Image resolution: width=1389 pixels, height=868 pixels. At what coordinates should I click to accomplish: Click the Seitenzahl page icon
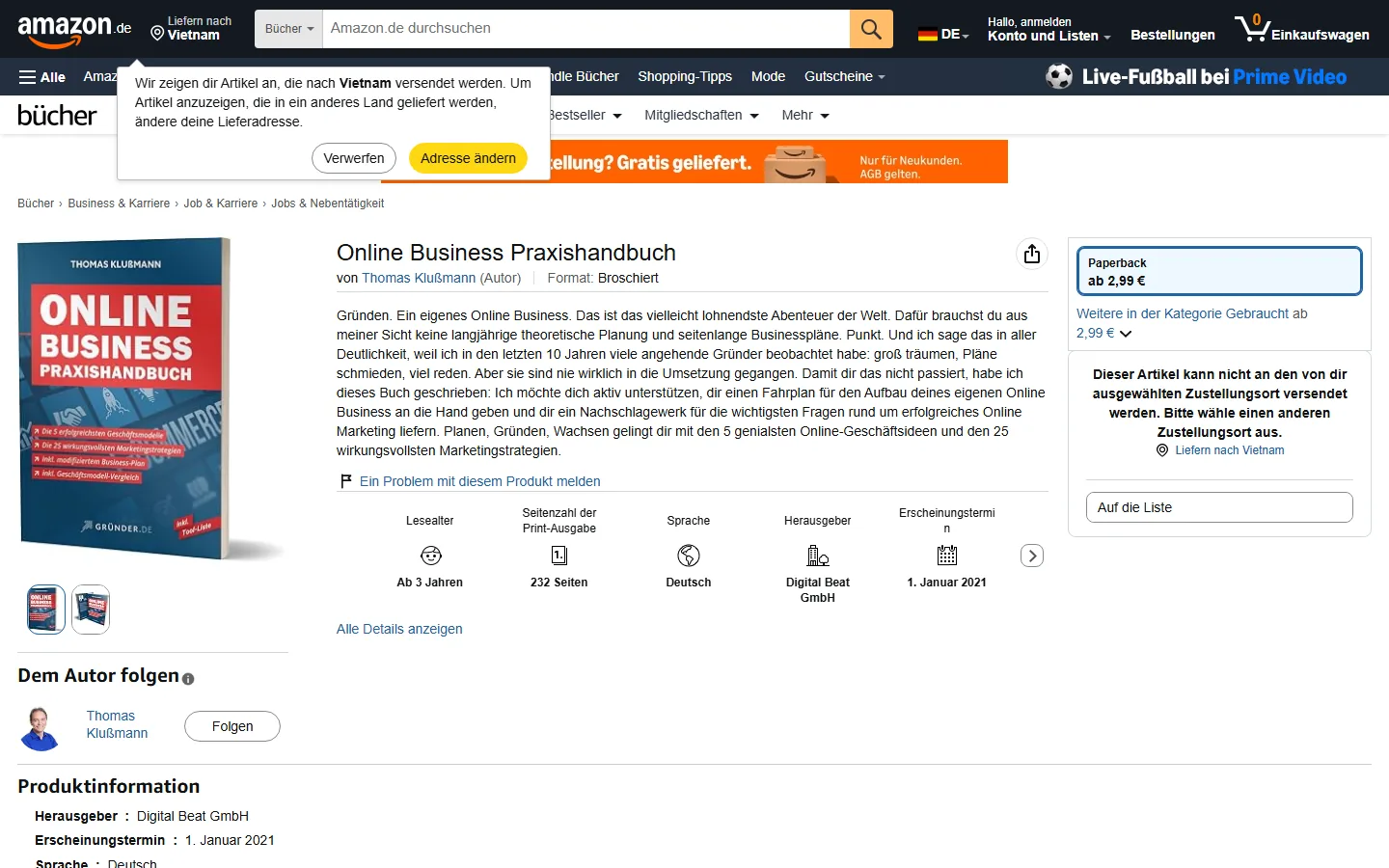pos(559,556)
